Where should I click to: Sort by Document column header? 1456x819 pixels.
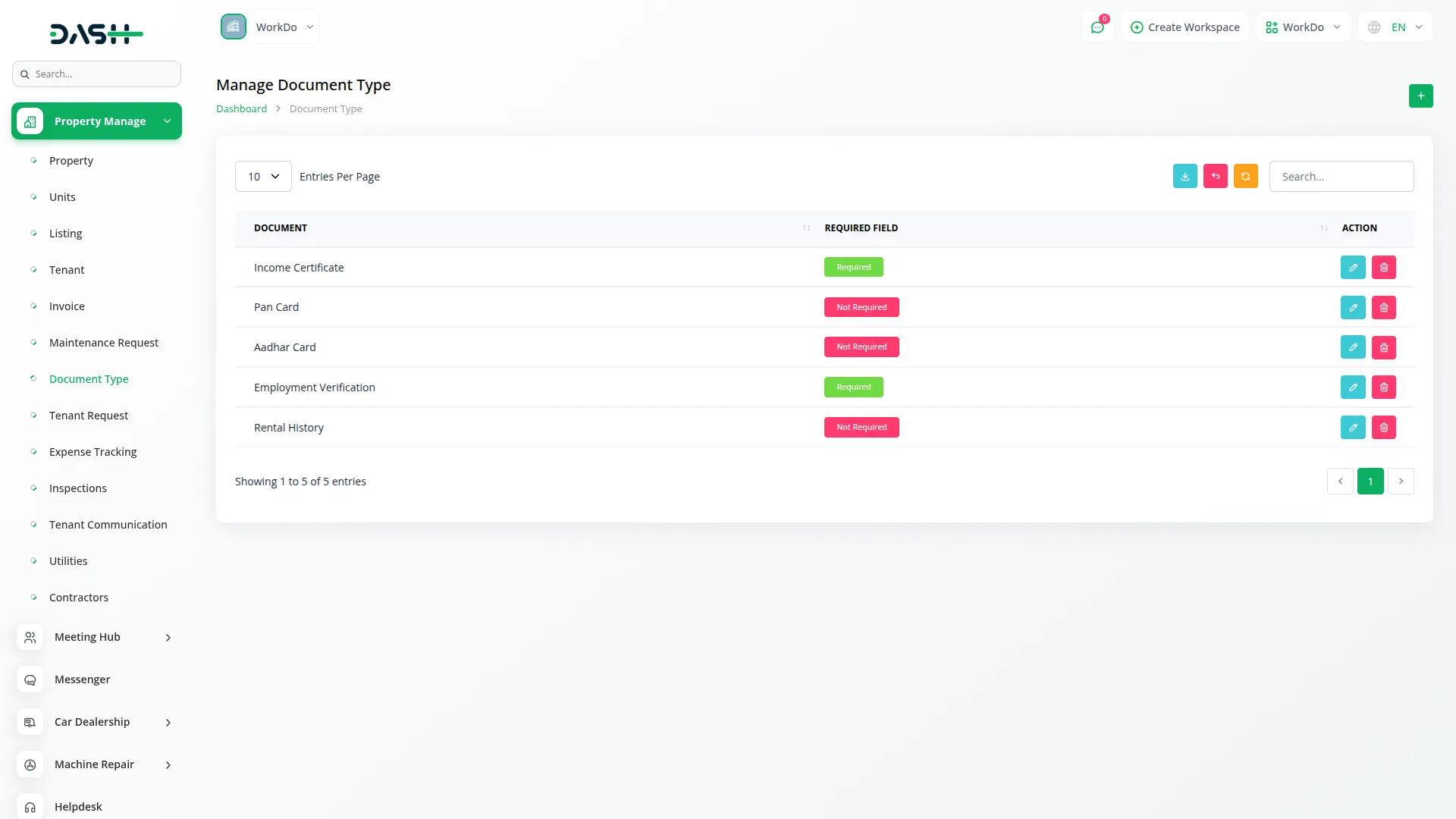[281, 227]
